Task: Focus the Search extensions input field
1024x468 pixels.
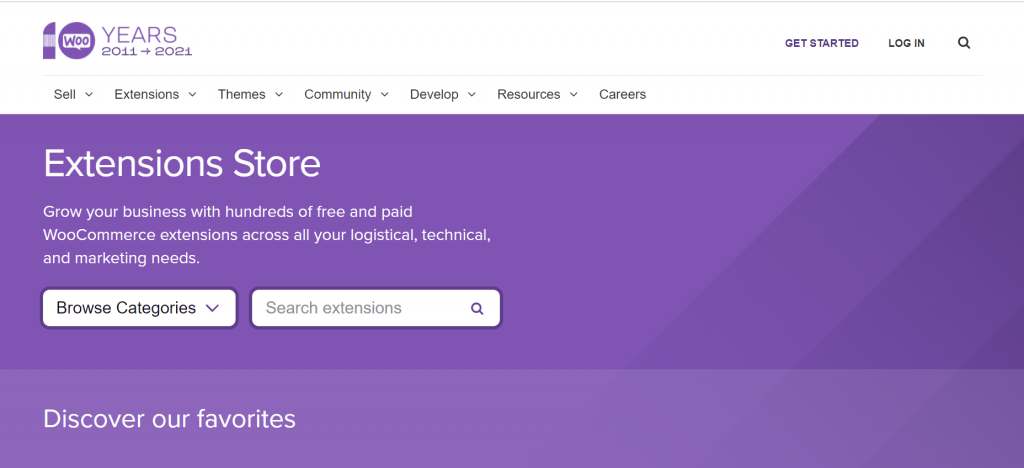Action: tap(376, 308)
